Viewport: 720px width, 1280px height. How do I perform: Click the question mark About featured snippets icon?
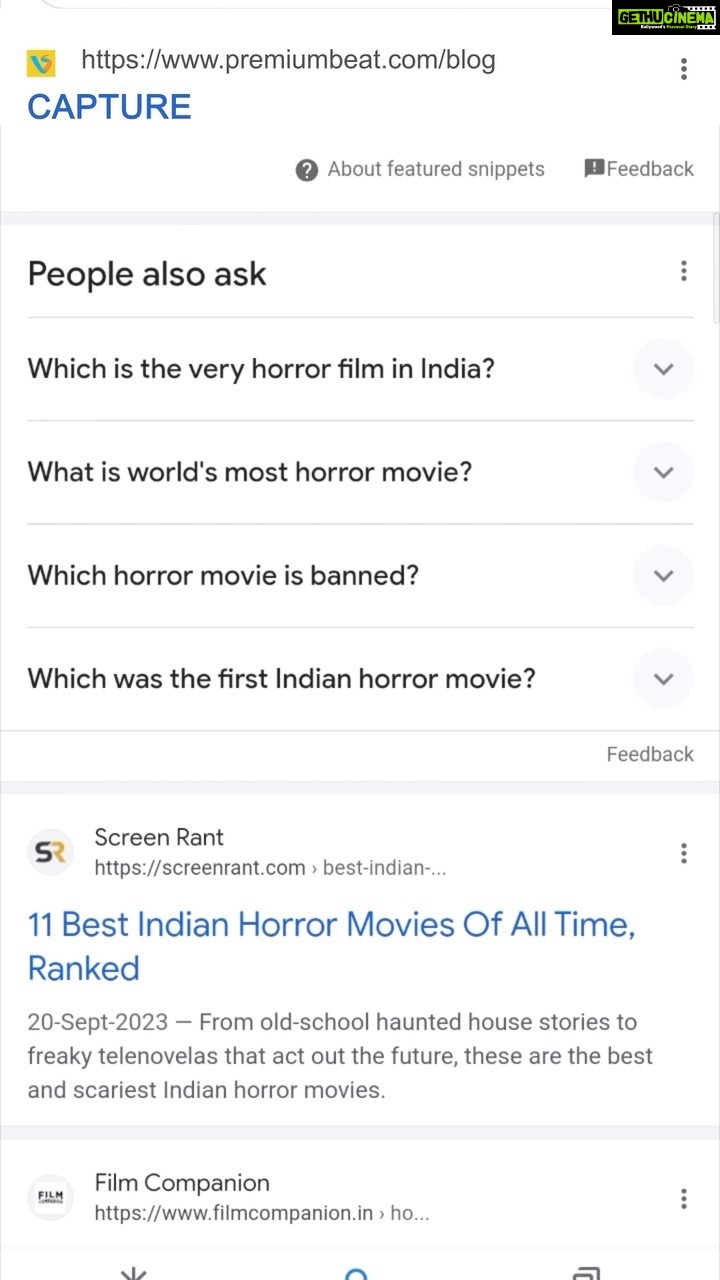[x=307, y=170]
